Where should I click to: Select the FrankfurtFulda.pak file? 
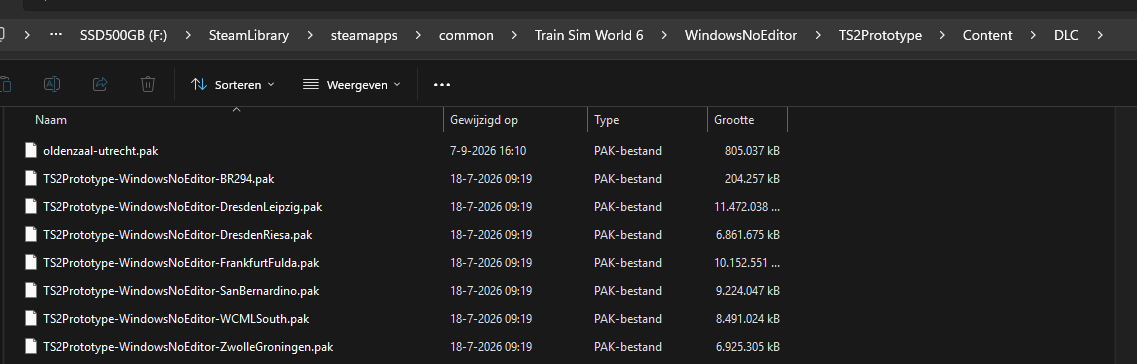point(181,262)
